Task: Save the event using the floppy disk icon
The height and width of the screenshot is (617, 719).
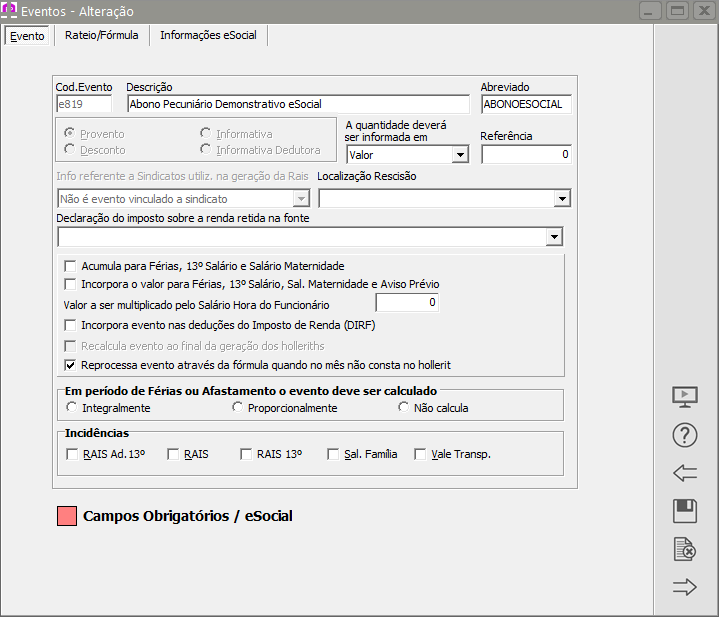Action: tap(685, 511)
